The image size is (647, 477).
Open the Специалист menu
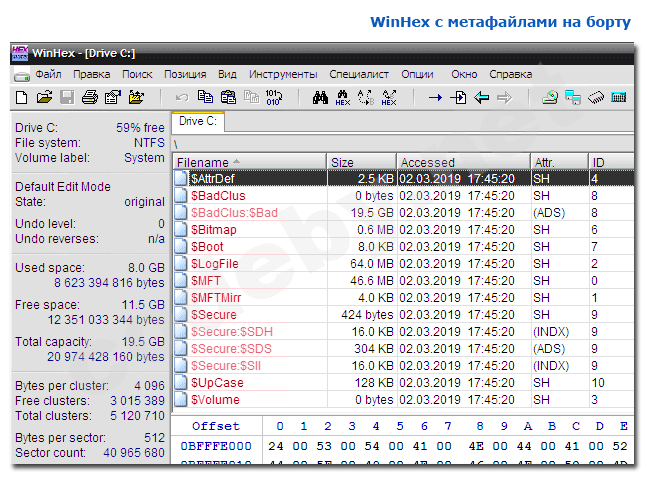tap(359, 74)
